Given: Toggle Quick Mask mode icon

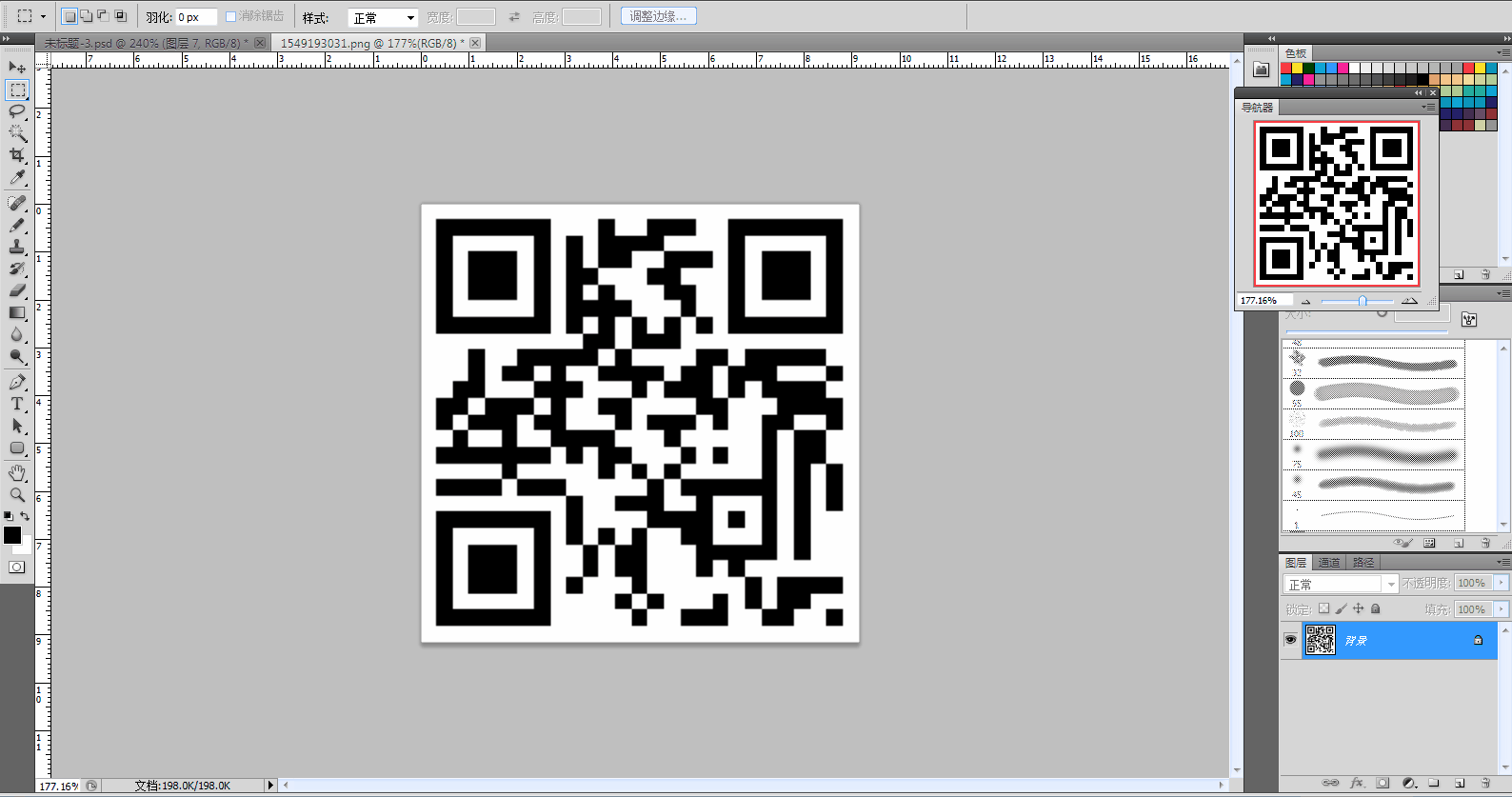Looking at the screenshot, I should click(17, 568).
